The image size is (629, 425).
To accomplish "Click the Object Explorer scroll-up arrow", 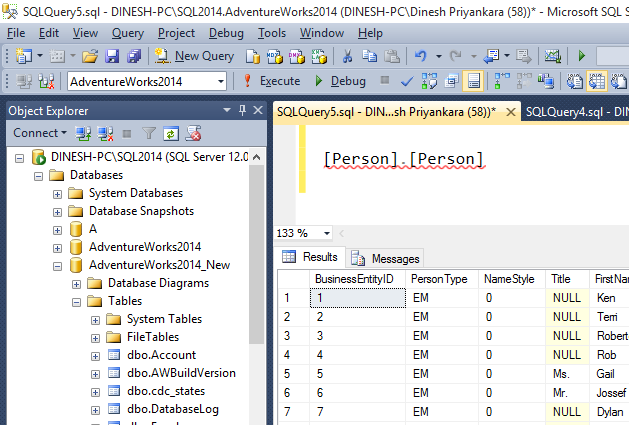I will click(x=257, y=157).
